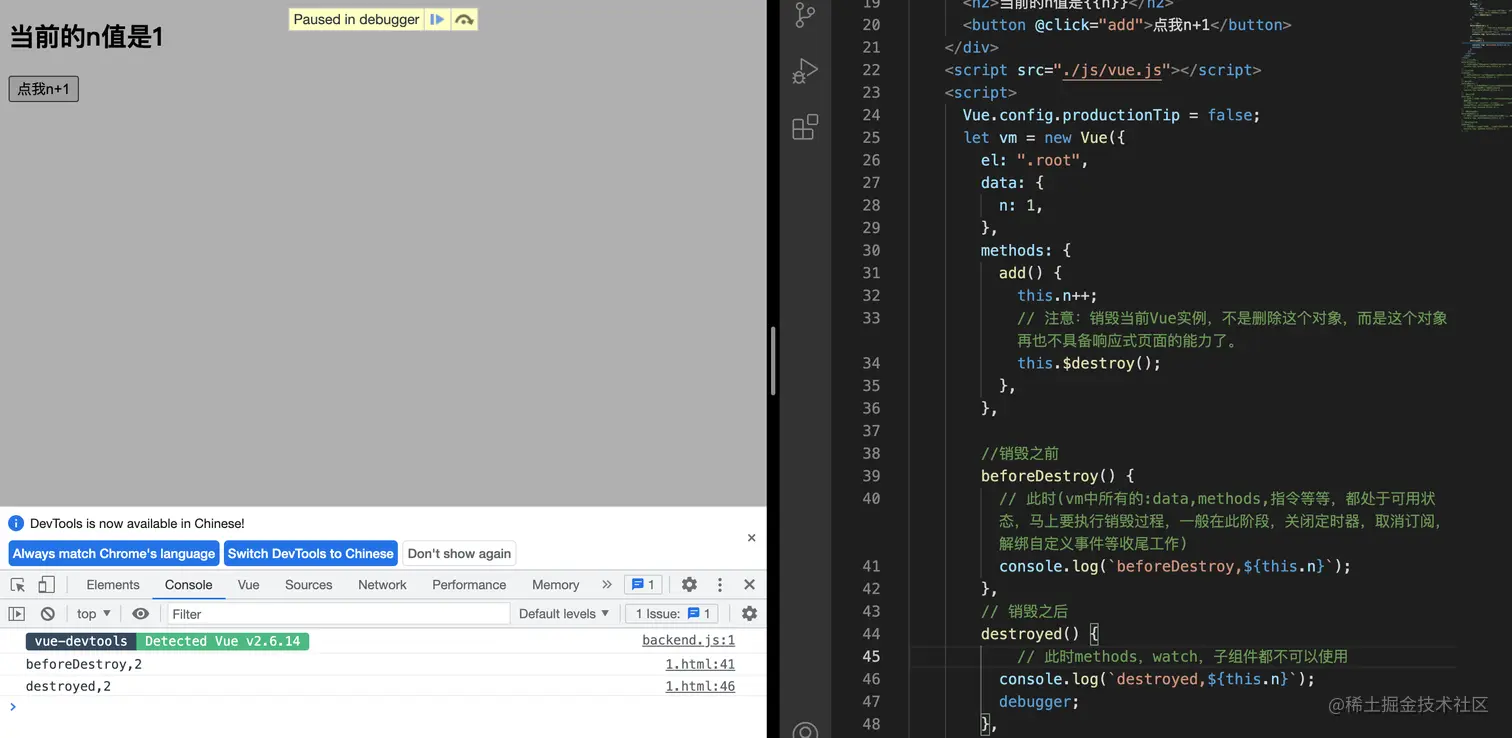Open the 1.html:46 source link
This screenshot has width=1512, height=738.
[700, 686]
